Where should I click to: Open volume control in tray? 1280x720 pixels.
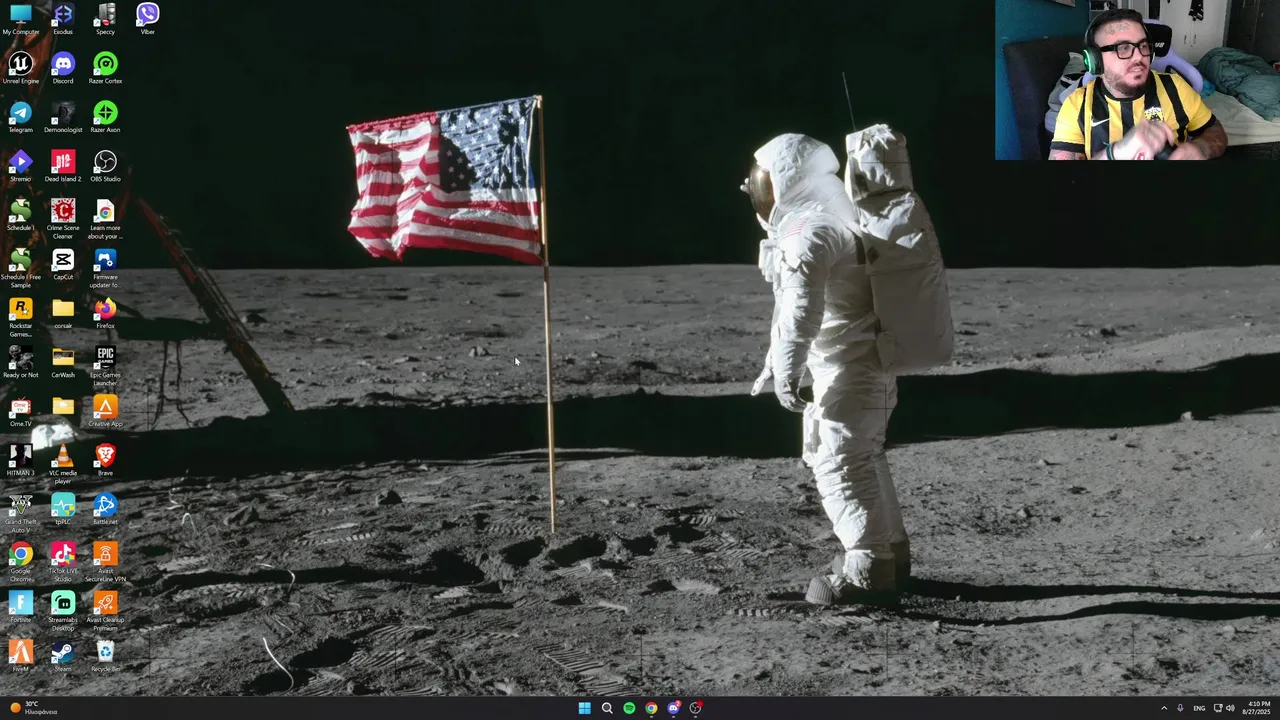(x=1231, y=708)
